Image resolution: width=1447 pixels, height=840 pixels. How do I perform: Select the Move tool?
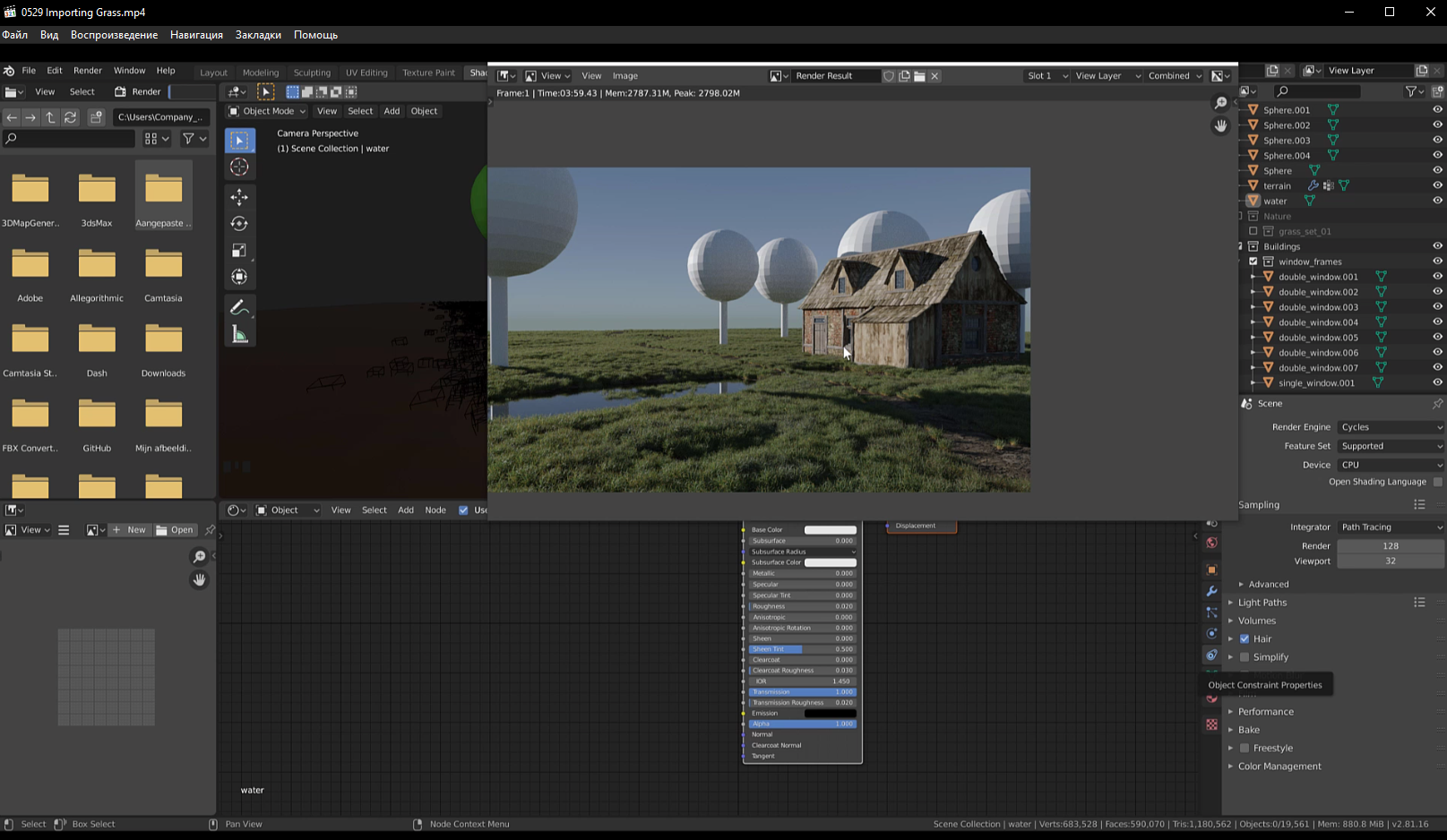(x=239, y=197)
